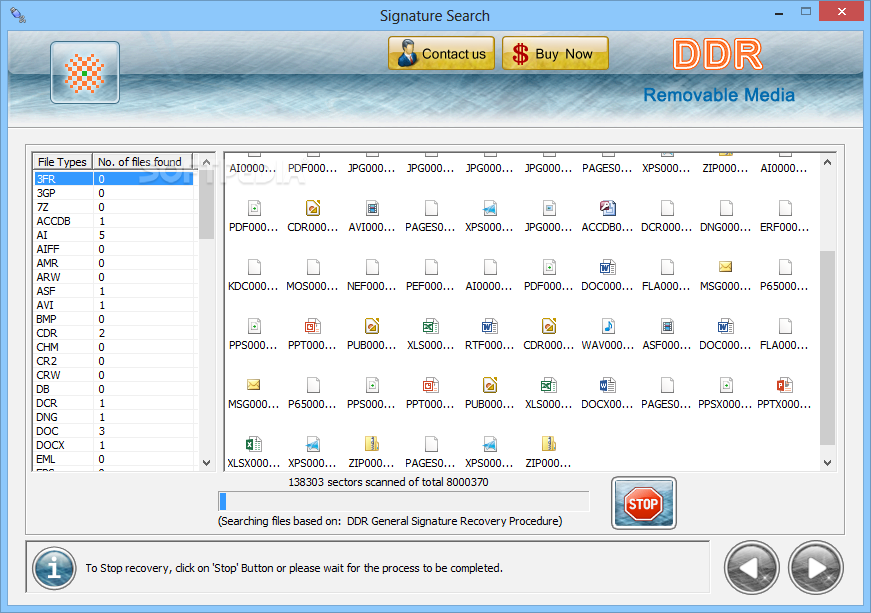871x613 pixels.
Task: Select the CHM row in file types
Action: click(114, 346)
